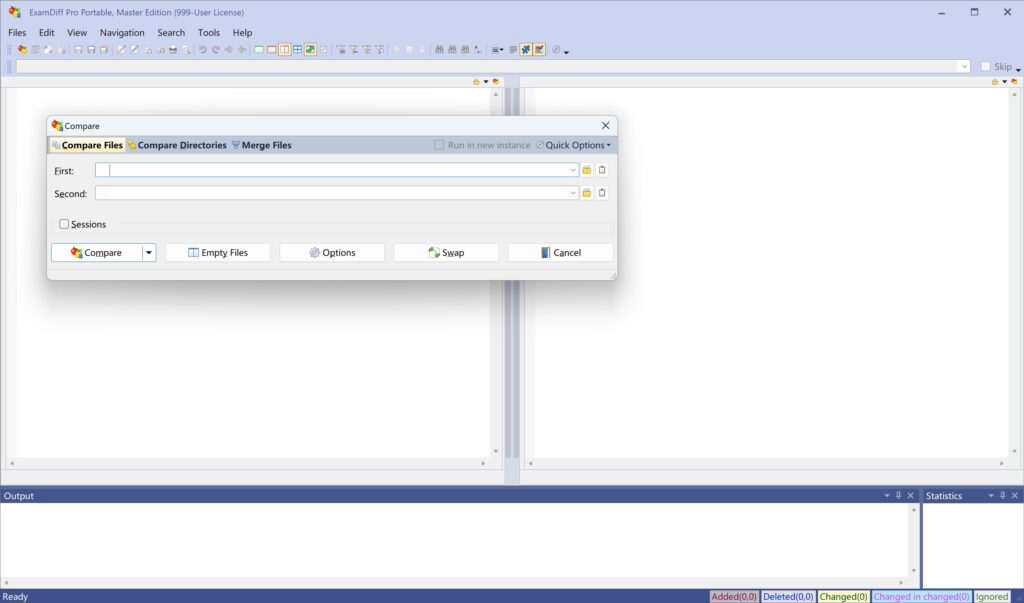Click clipboard icon next to Second field
Viewport: 1024px width, 603px height.
(602, 193)
